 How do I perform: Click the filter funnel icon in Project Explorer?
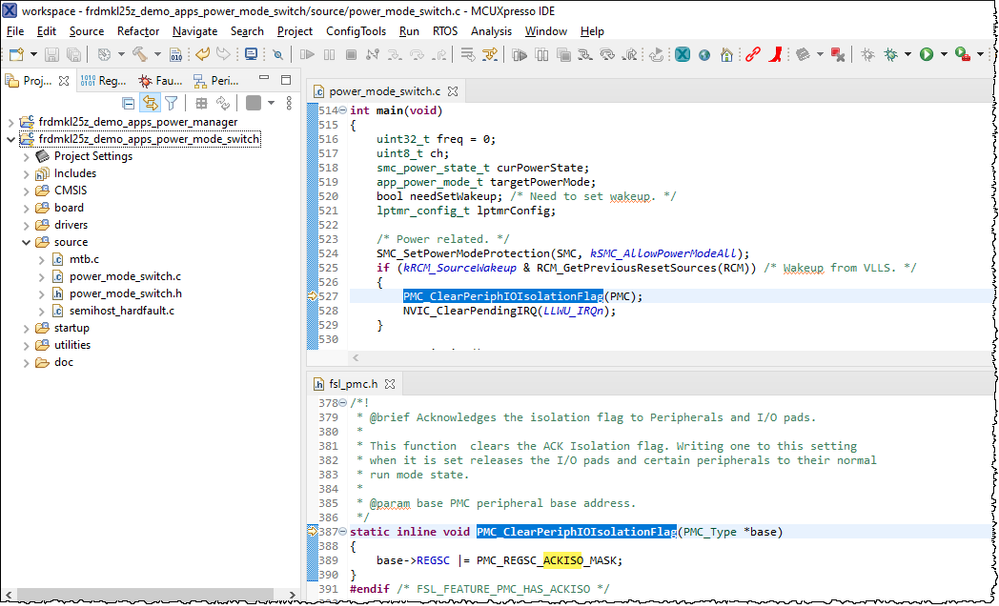coord(171,103)
